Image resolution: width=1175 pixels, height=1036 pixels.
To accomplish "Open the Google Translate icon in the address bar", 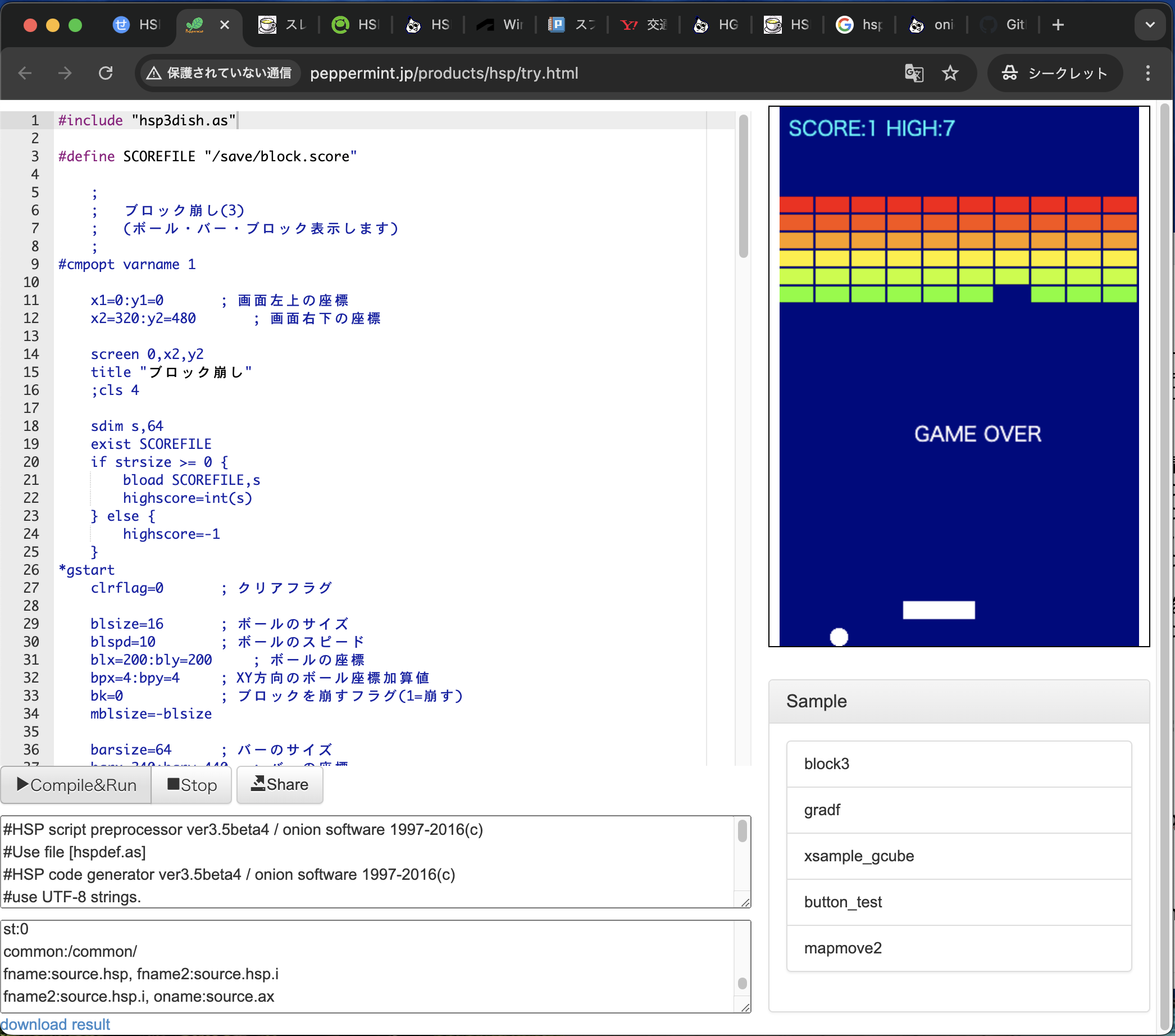I will click(x=913, y=73).
